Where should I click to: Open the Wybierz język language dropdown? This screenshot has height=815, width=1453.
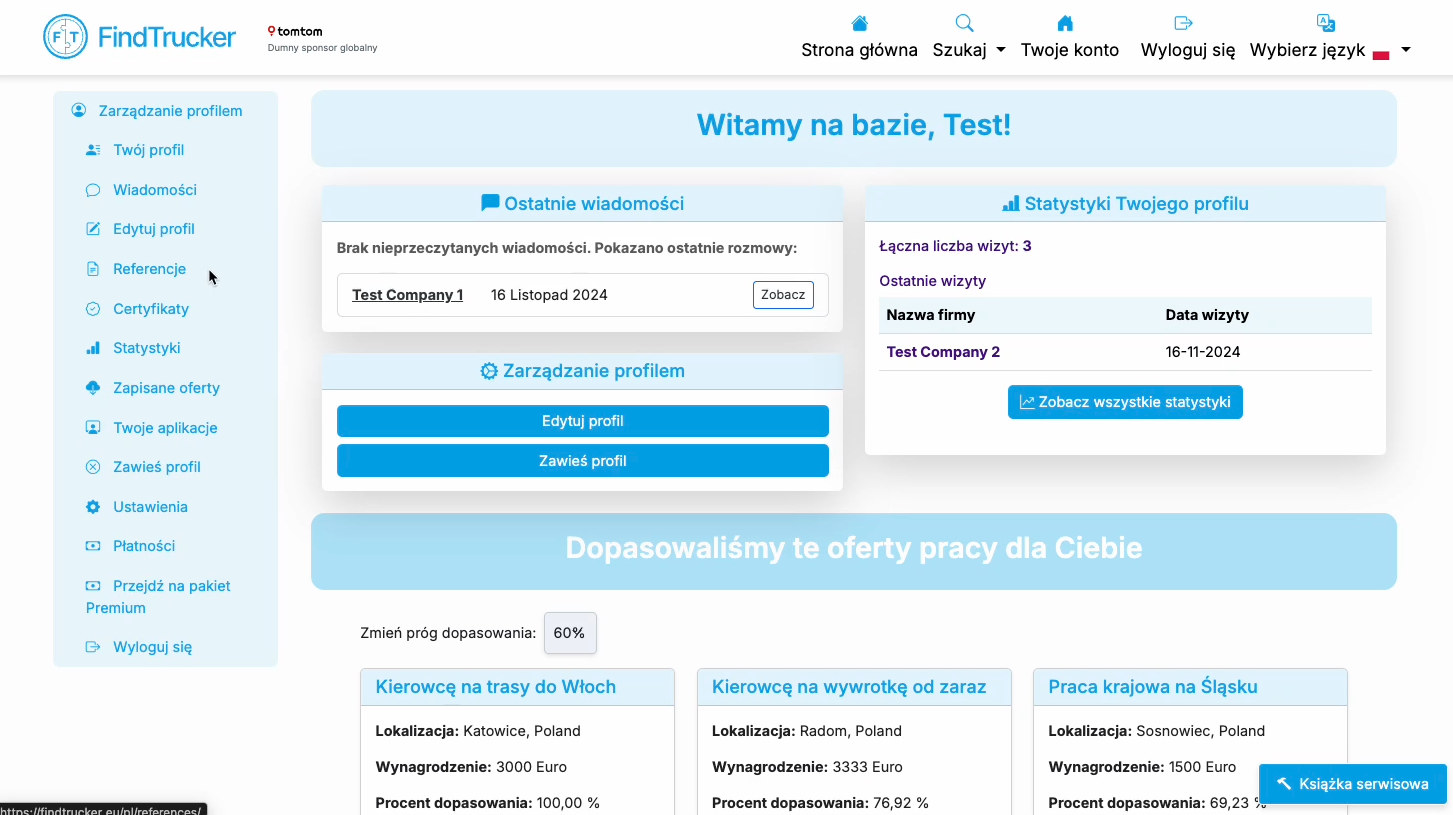pos(1329,50)
